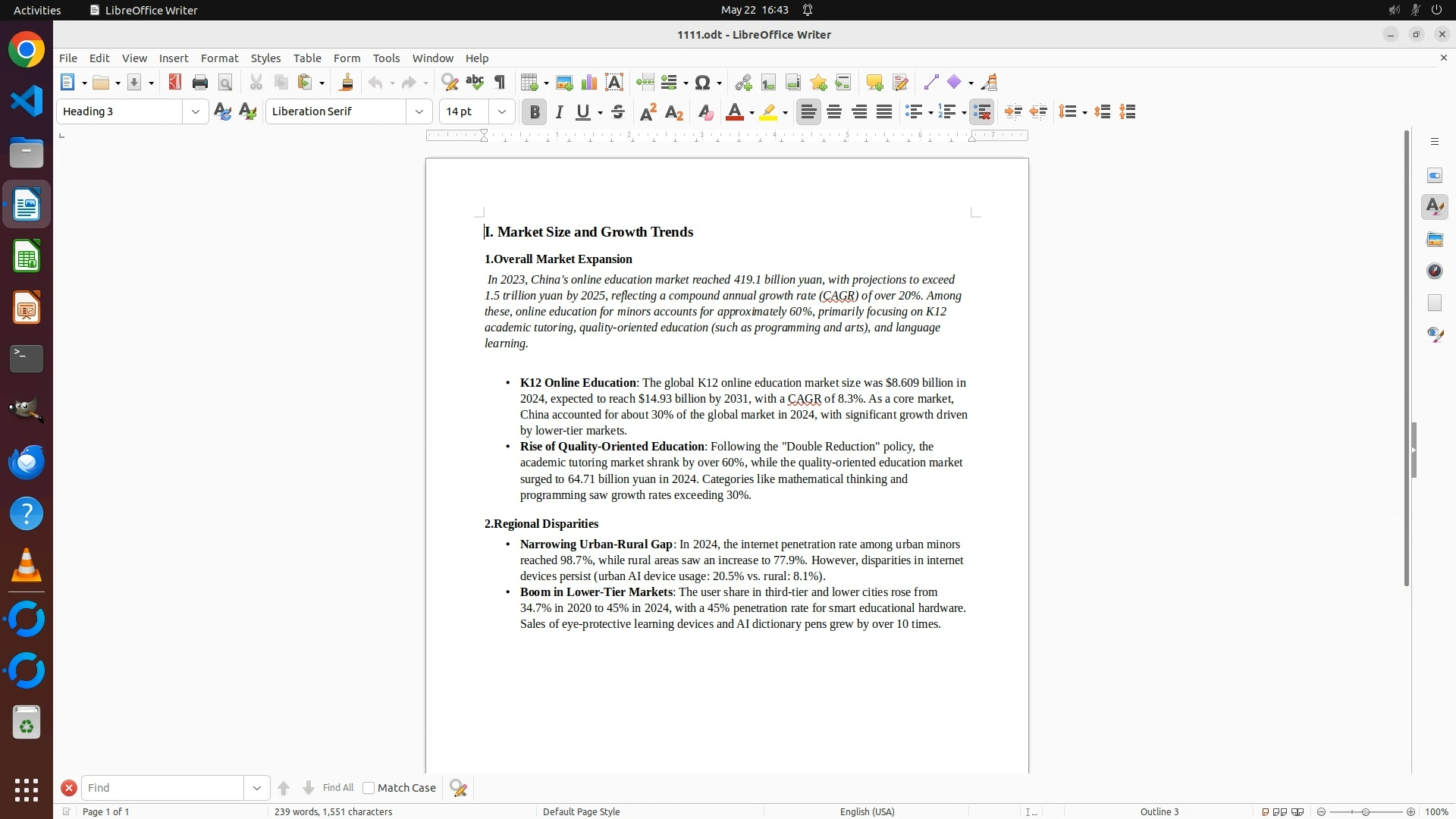The width and height of the screenshot is (1456, 819).
Task: Click the Insert Chart icon
Action: (589, 83)
